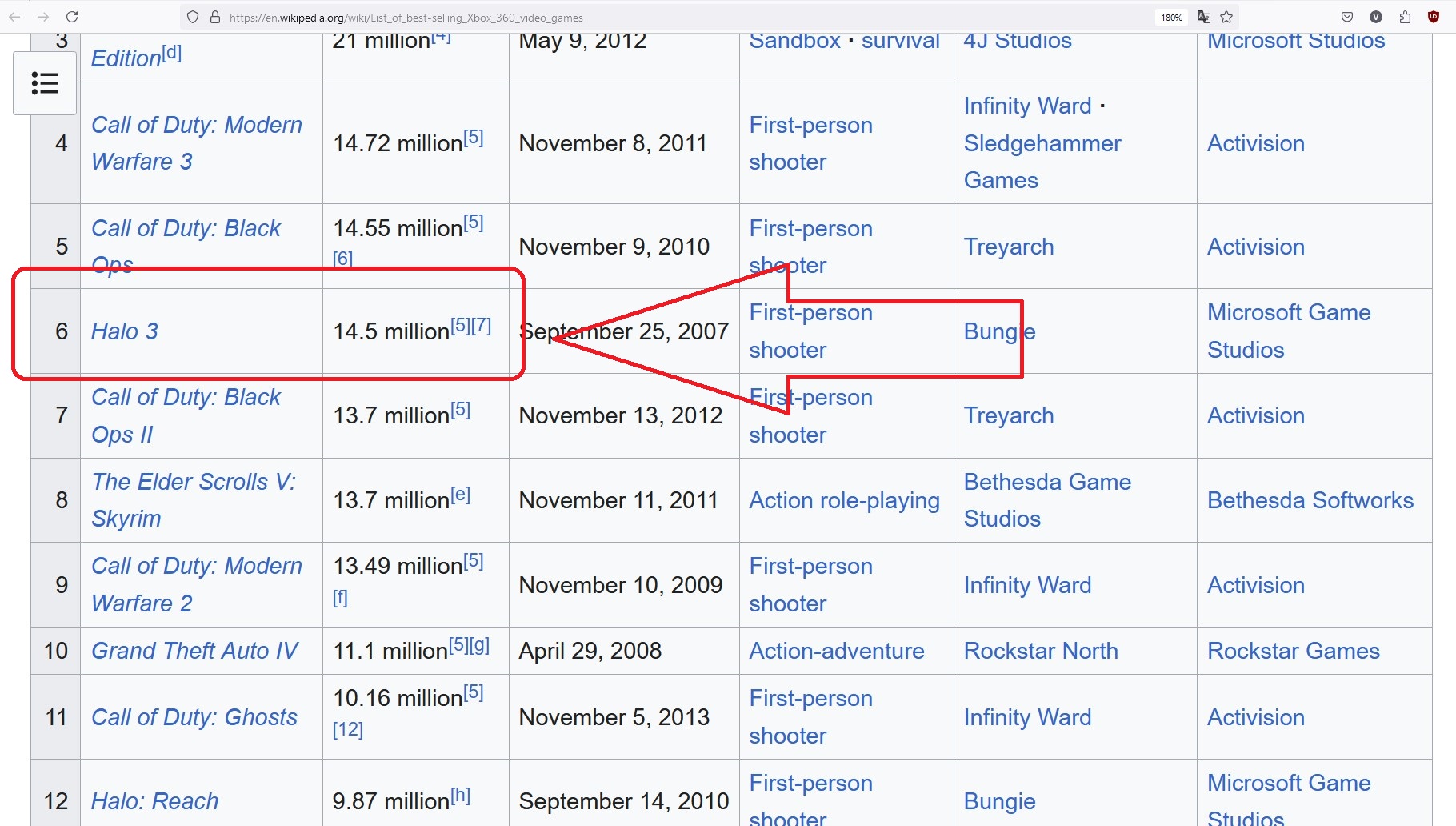Click footnote [g] next to 11.1 million
The width and height of the screenshot is (1456, 826).
pos(479,644)
